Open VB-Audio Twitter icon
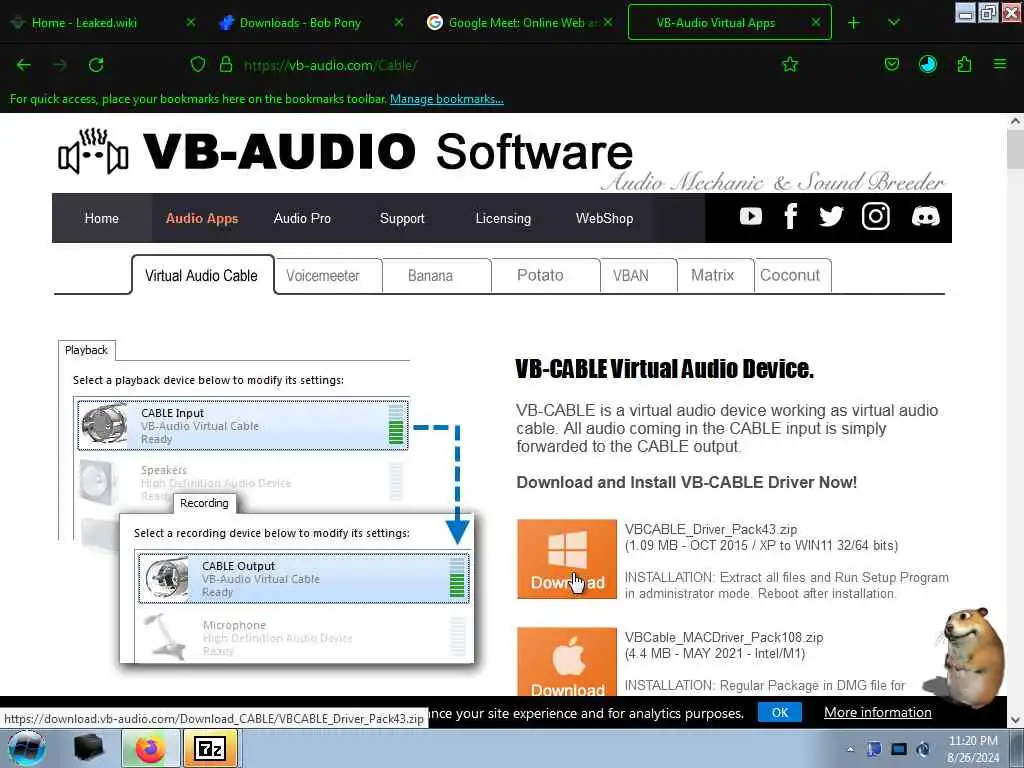 [x=831, y=216]
